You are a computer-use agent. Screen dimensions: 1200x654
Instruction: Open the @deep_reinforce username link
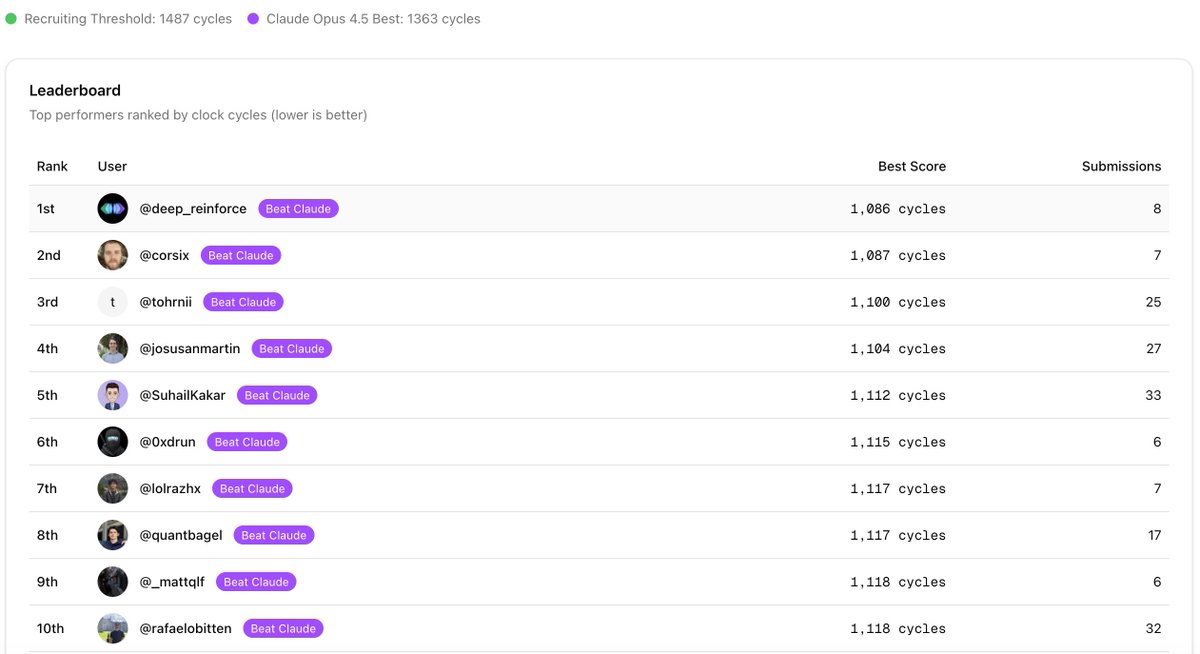pyautogui.click(x=193, y=209)
